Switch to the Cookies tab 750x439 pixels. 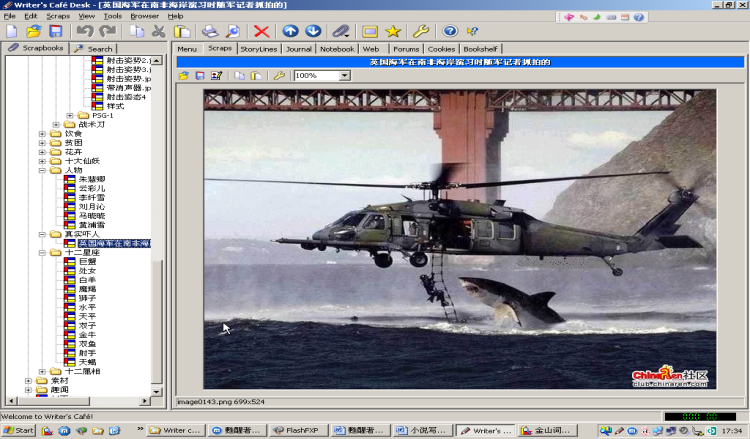(x=441, y=49)
